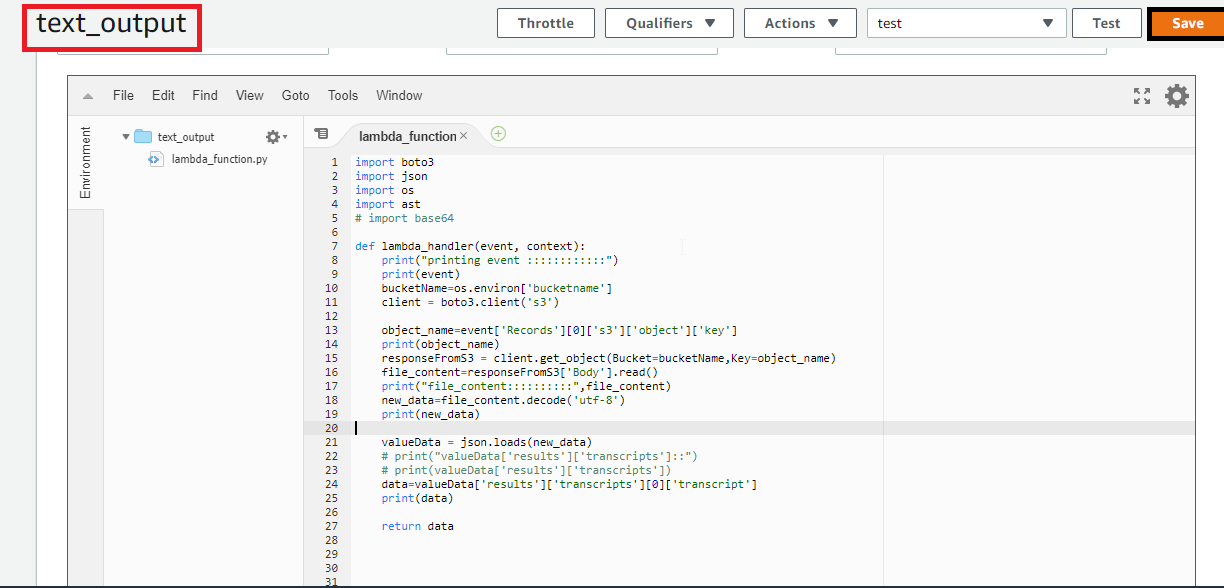Click the Throttle button
Image resolution: width=1224 pixels, height=588 pixels.
click(x=545, y=22)
